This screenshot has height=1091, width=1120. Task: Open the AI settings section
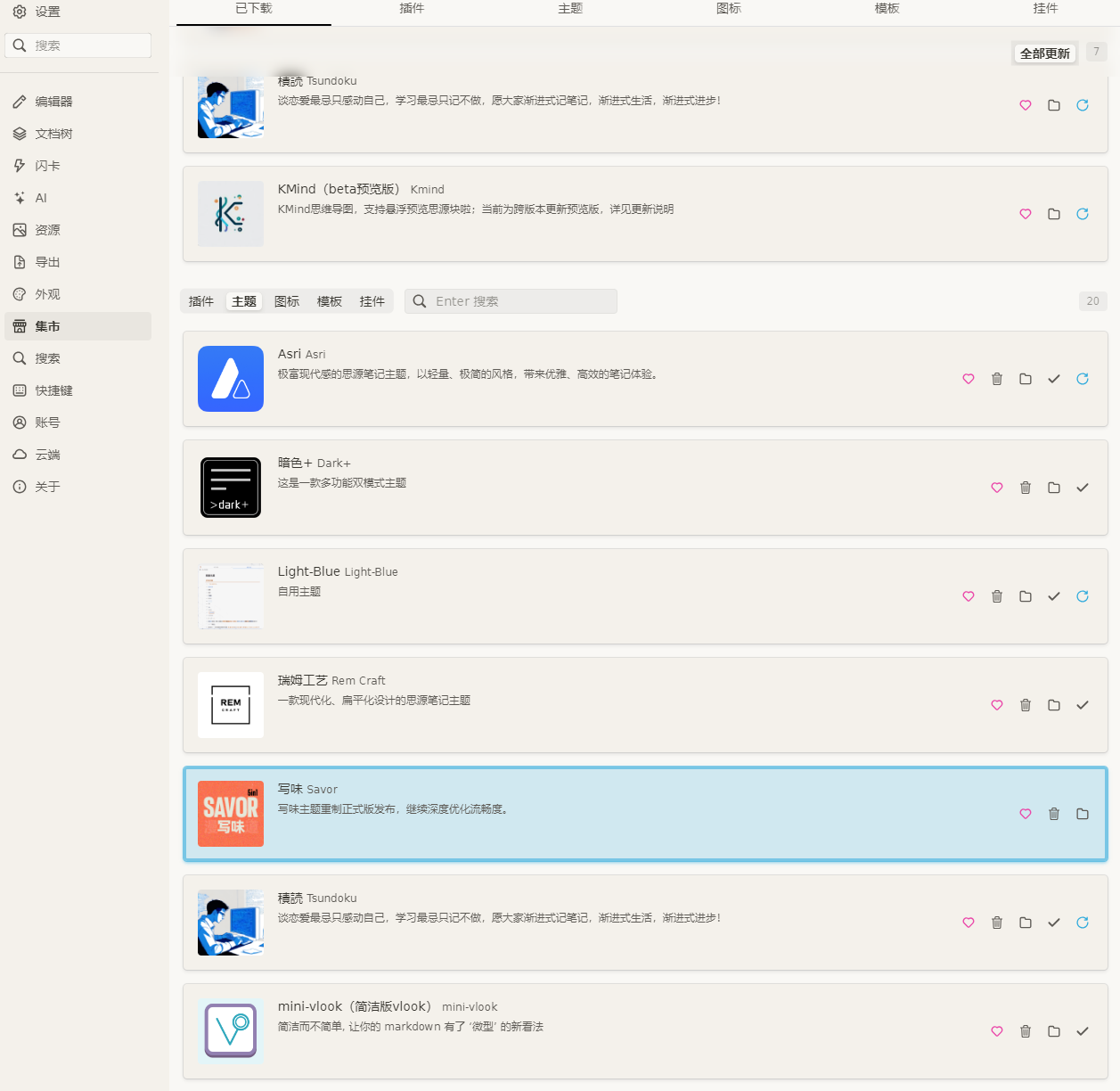click(78, 198)
